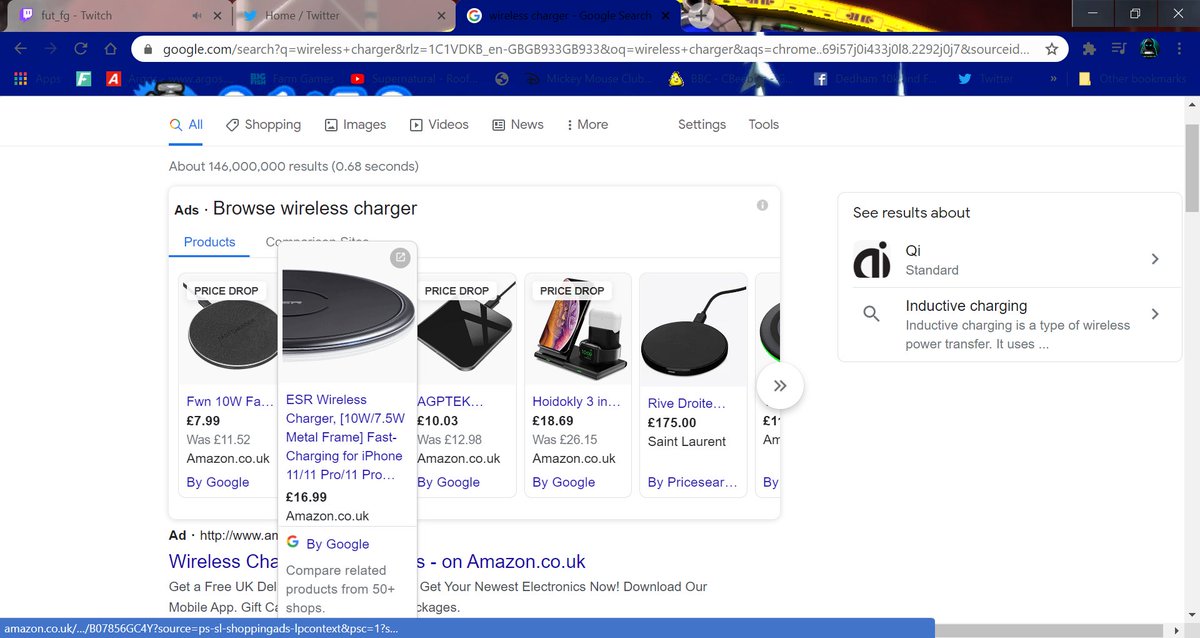Open the BBC CBeebies bookmark
Screen dimensions: 1200x638
point(735,79)
